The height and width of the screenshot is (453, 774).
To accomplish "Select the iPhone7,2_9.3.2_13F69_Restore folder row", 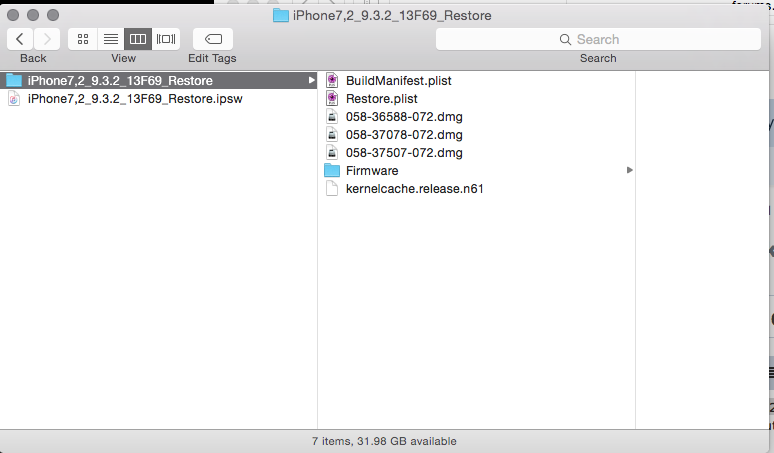I will pos(158,80).
